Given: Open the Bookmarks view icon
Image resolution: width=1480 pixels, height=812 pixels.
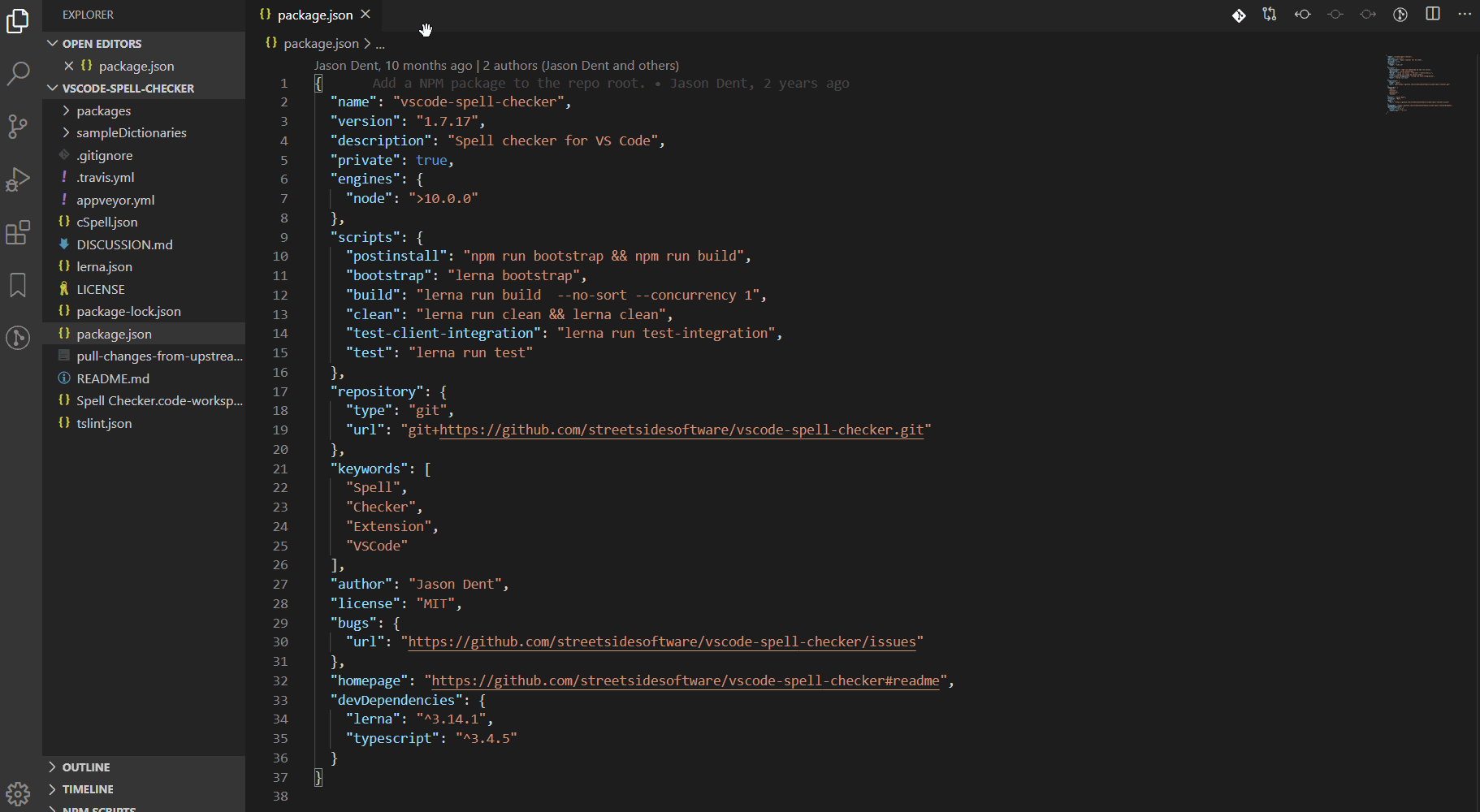Looking at the screenshot, I should [18, 285].
